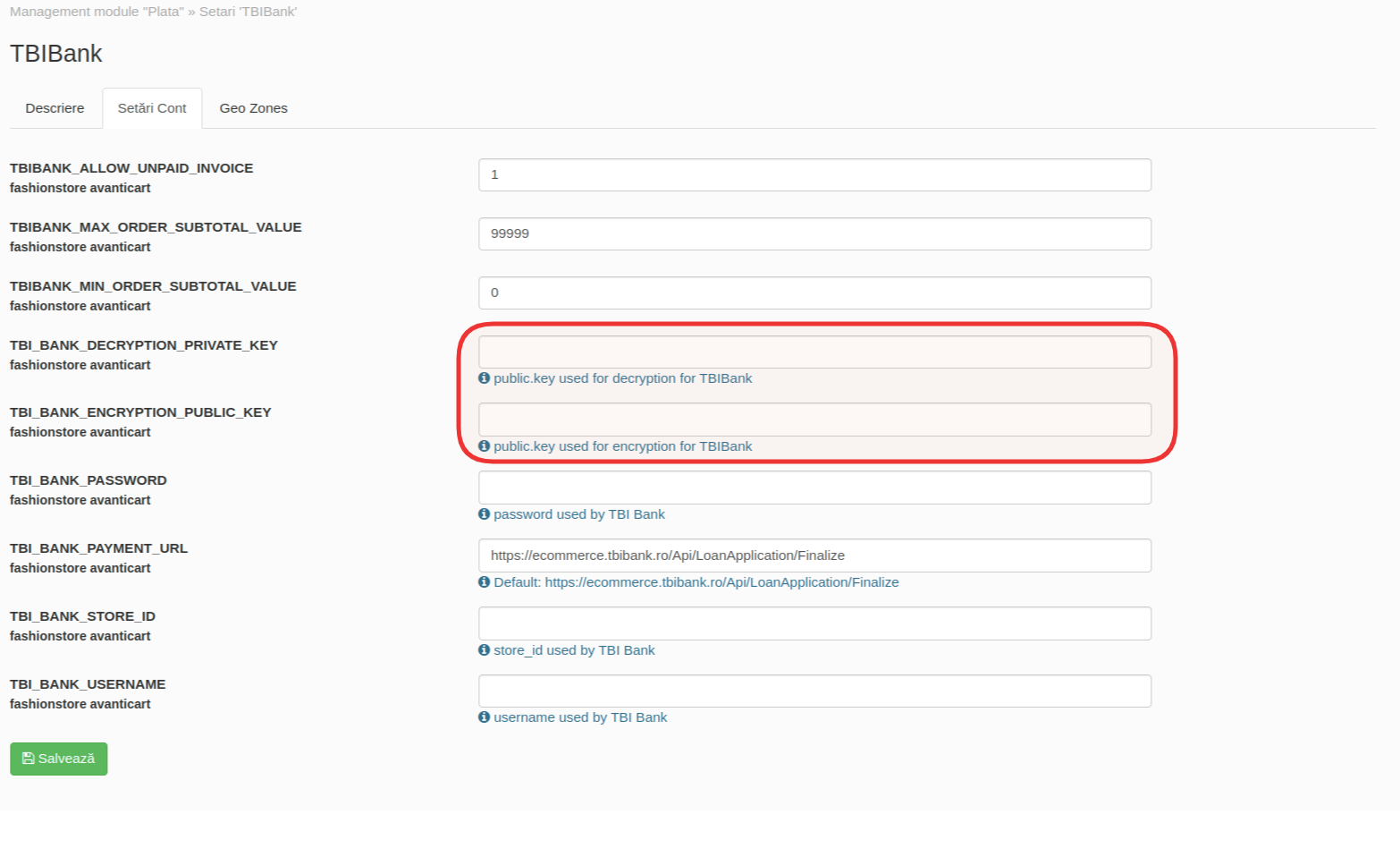Screen dimensions: 1400x848
Task: Select the Setări Cont tab
Action: point(152,108)
